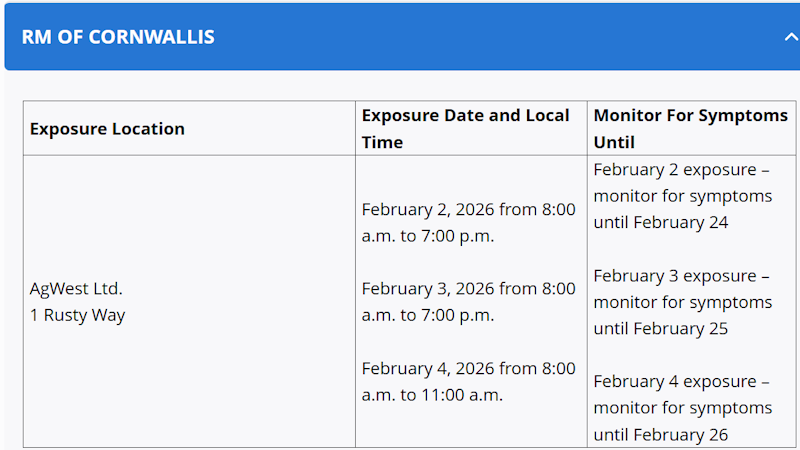Click the 'a.m. to 11:00 a.m.' time text

pos(432,394)
